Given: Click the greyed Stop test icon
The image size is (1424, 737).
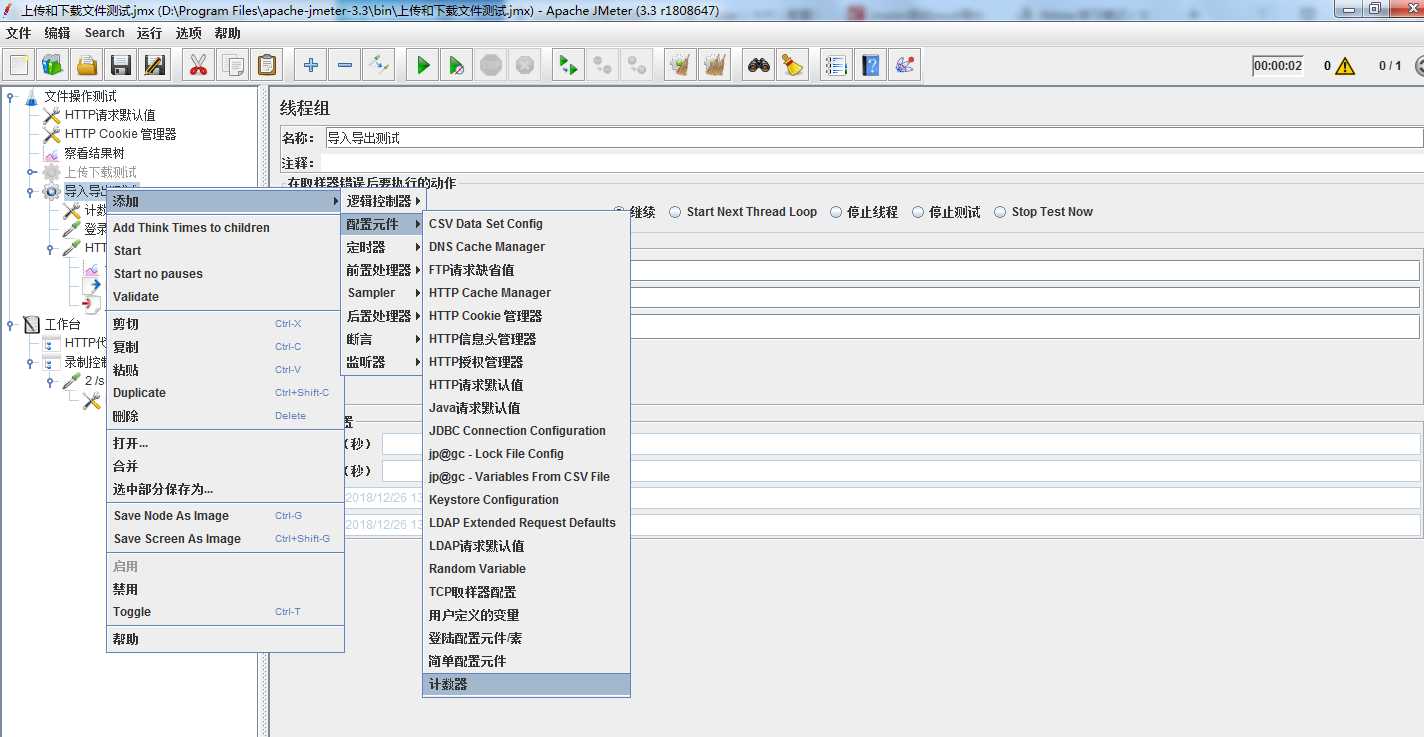Looking at the screenshot, I should pyautogui.click(x=491, y=65).
